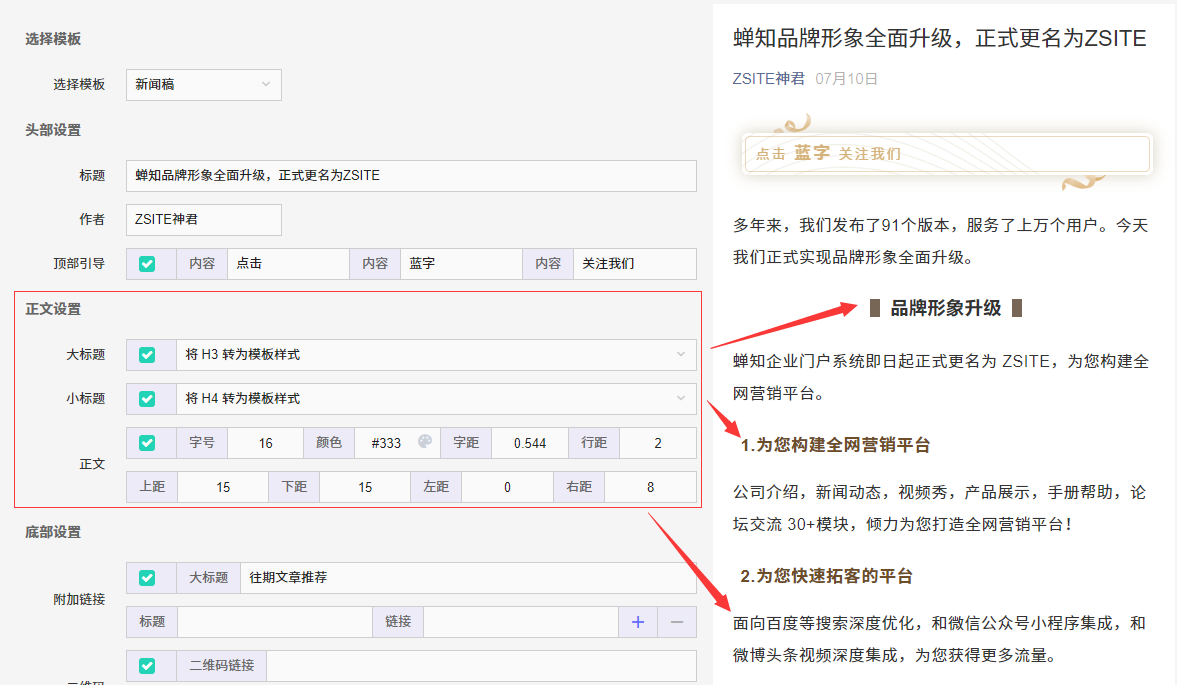1177x685 pixels.
Task: Click the 2.为您快速拓客的平台 subheading
Action: click(x=826, y=576)
